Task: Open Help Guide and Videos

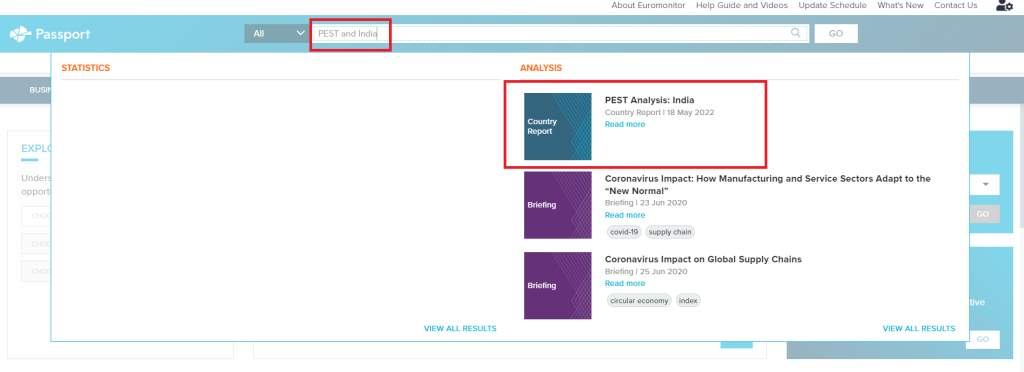Action: [742, 5]
